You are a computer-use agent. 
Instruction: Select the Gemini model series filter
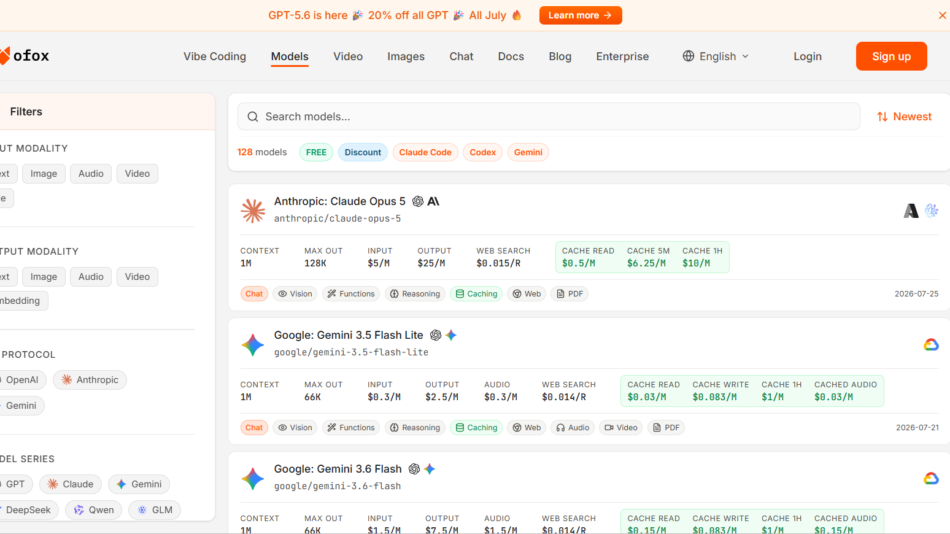[139, 484]
